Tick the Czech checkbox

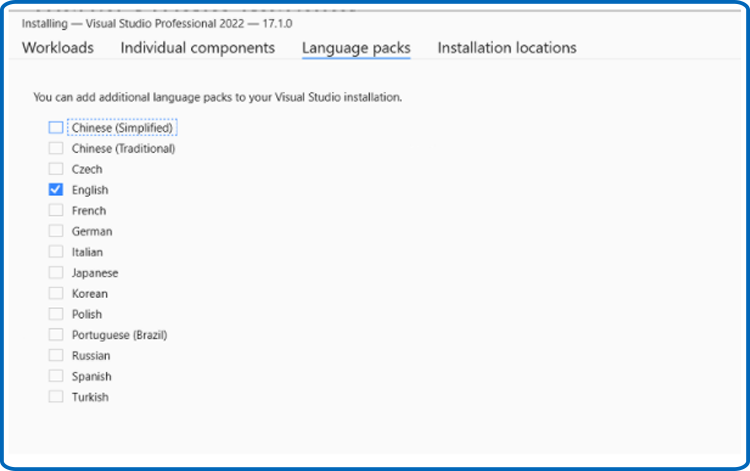[x=56, y=169]
